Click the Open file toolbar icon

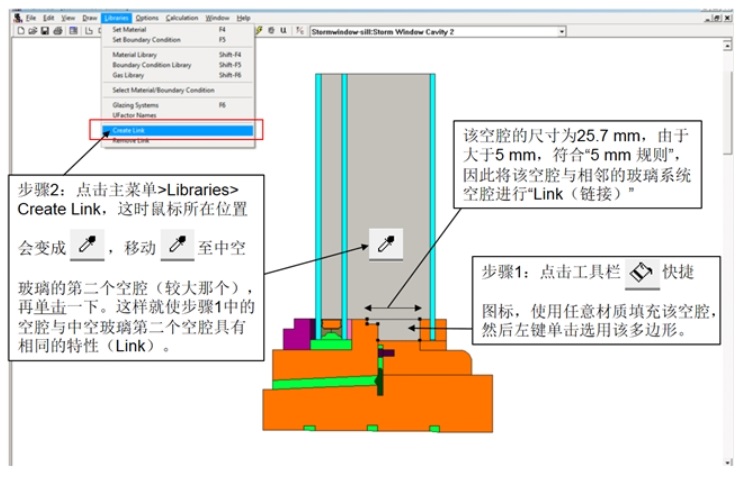pos(33,31)
